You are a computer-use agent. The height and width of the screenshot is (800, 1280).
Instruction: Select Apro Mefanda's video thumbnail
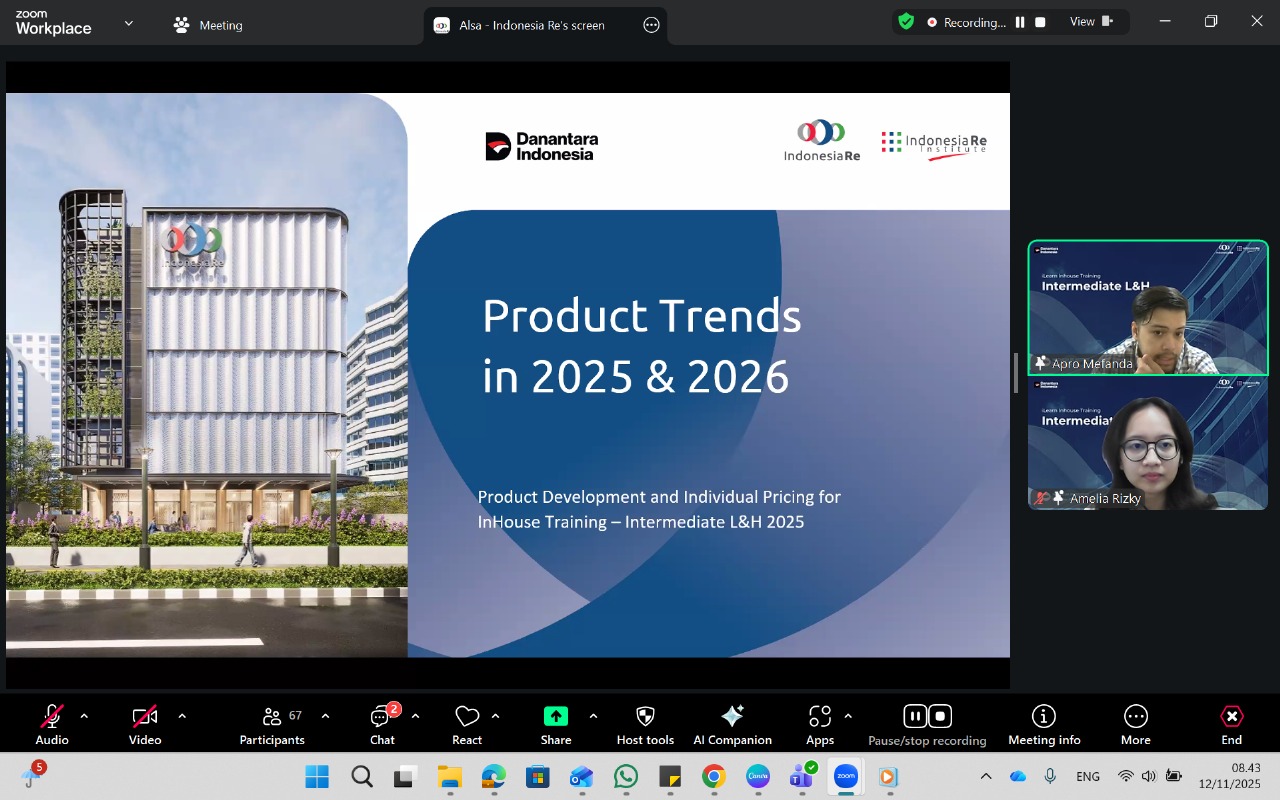point(1148,308)
